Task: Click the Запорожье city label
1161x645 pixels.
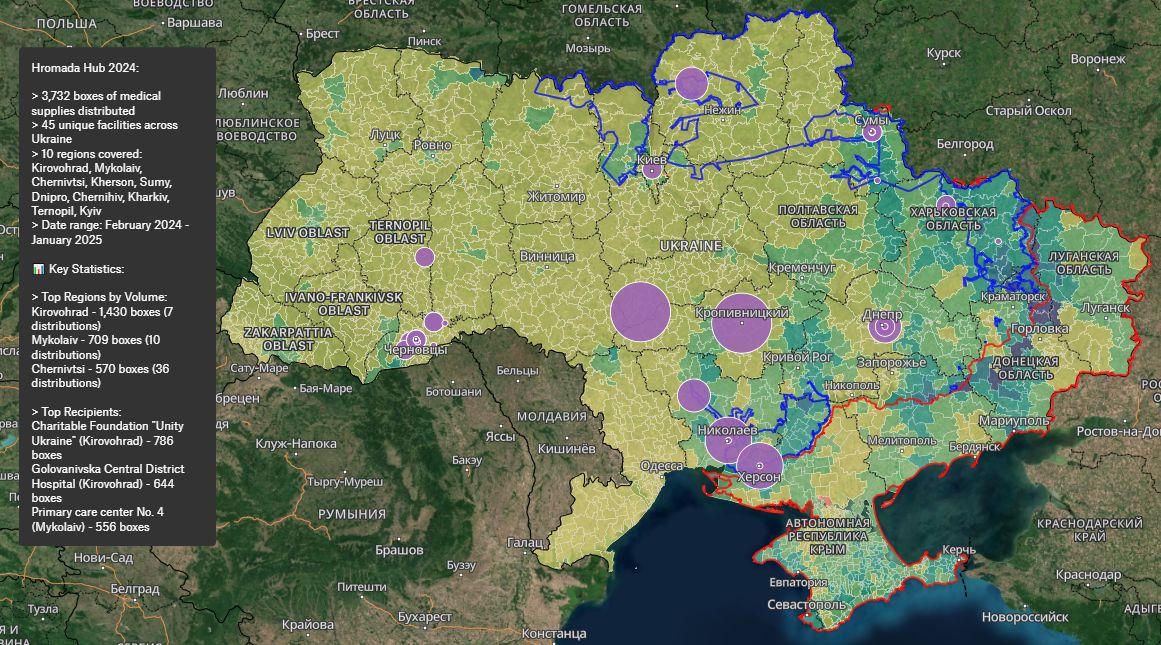Action: [x=891, y=362]
